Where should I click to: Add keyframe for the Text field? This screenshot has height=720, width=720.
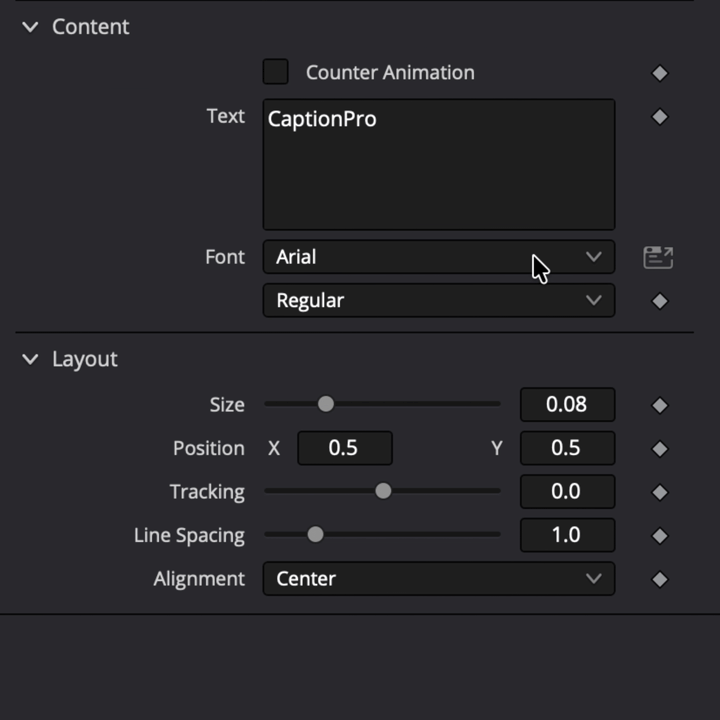point(660,117)
